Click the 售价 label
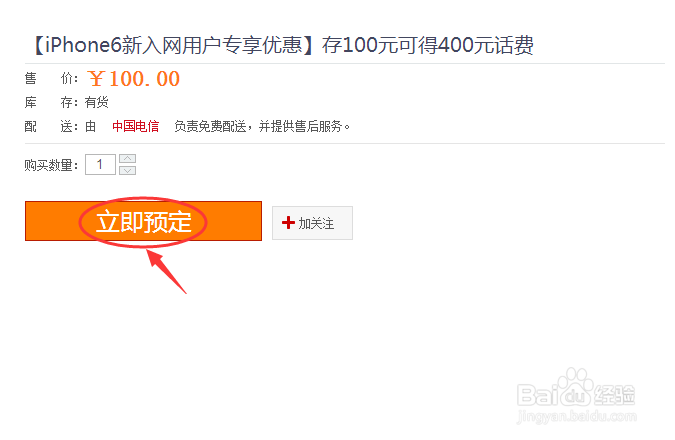The image size is (675, 440). click(51, 79)
